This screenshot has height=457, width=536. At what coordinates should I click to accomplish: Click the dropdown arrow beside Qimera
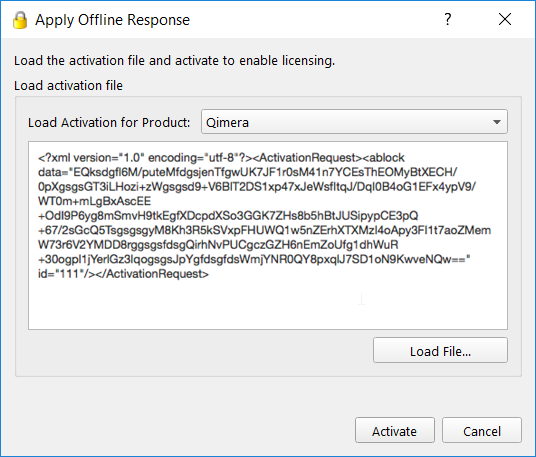tap(497, 122)
